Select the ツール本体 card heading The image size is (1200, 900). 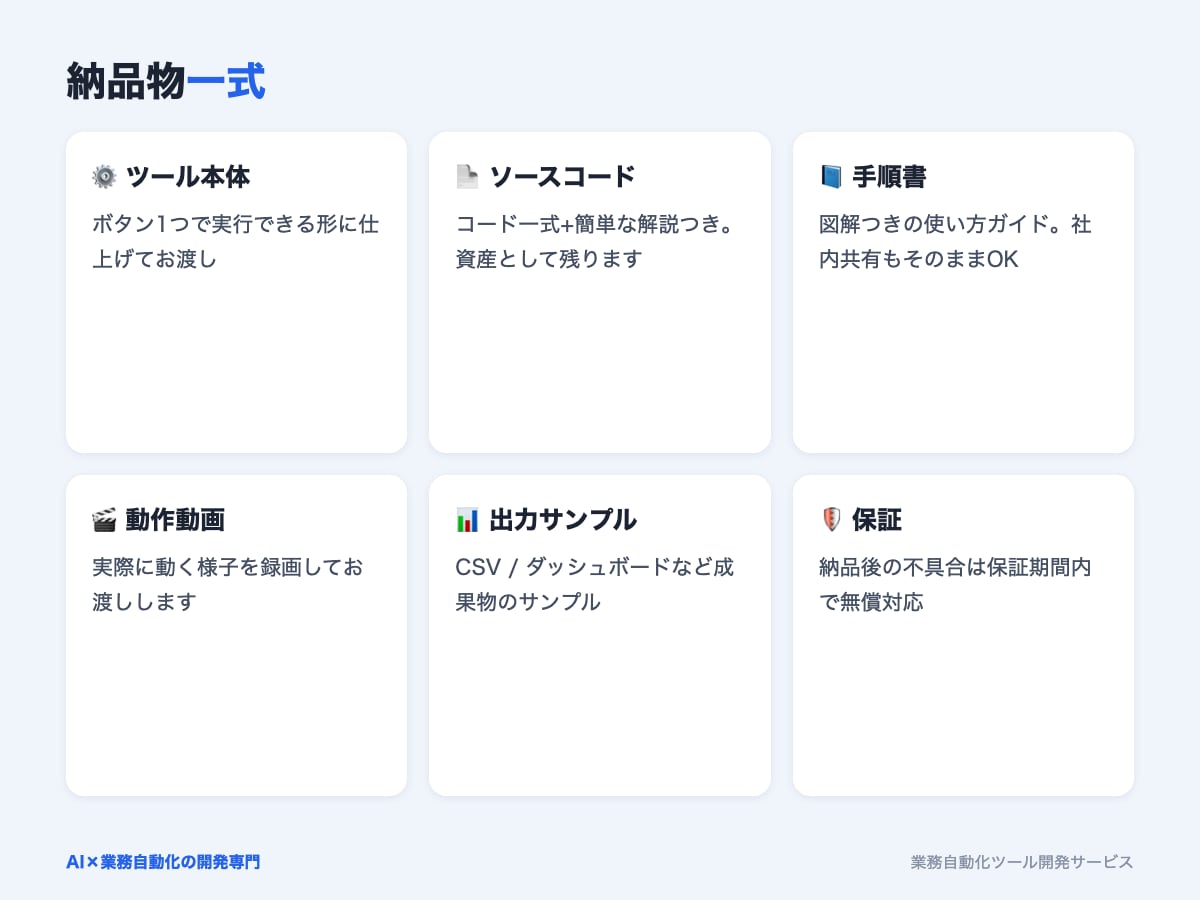[188, 177]
